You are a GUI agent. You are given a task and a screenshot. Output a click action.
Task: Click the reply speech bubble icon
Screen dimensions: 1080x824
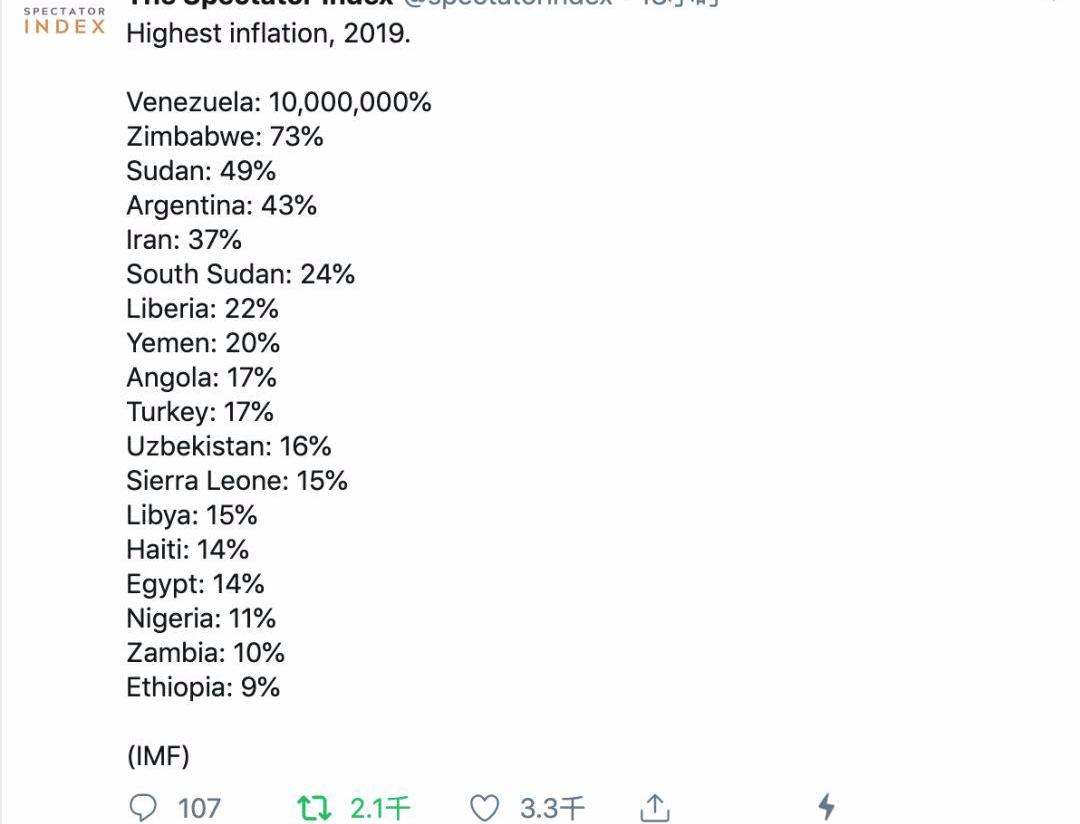coord(143,807)
